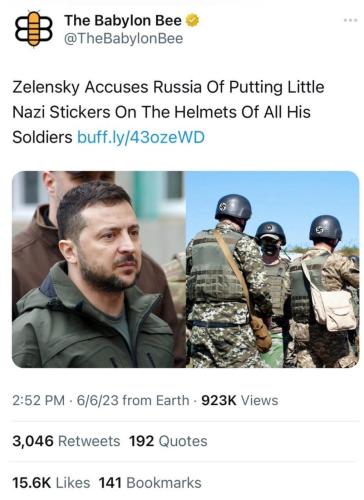Click the leftmost soldier's dark helmet

point(233,207)
